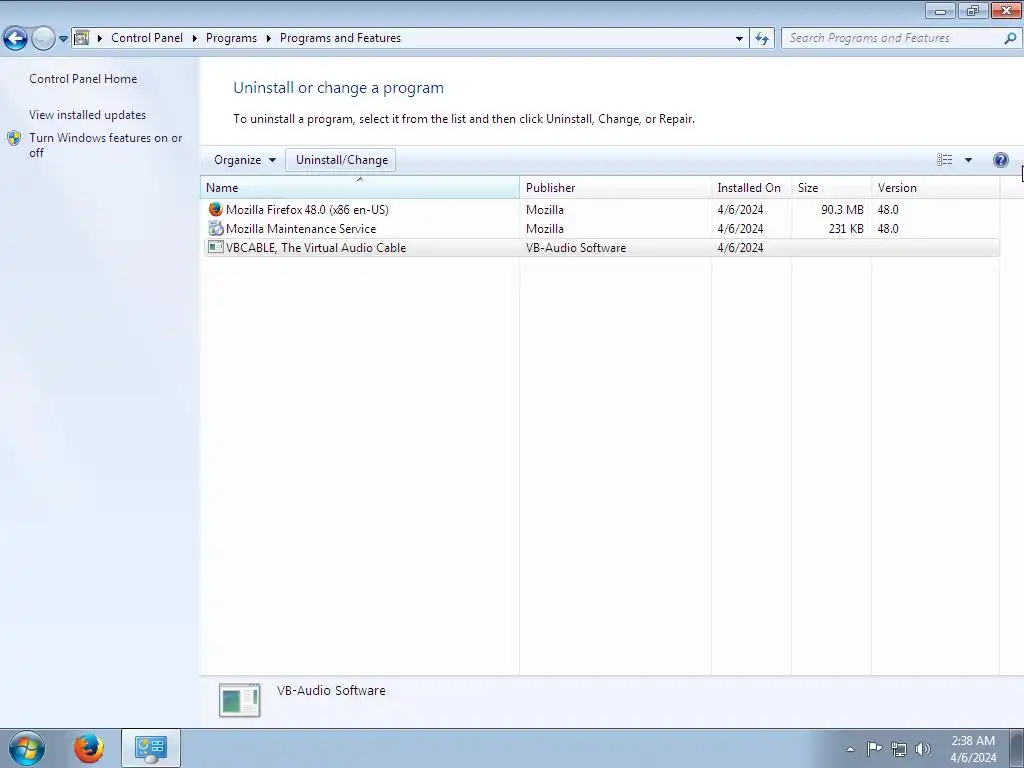Minimize the Programs and Features window

click(940, 10)
